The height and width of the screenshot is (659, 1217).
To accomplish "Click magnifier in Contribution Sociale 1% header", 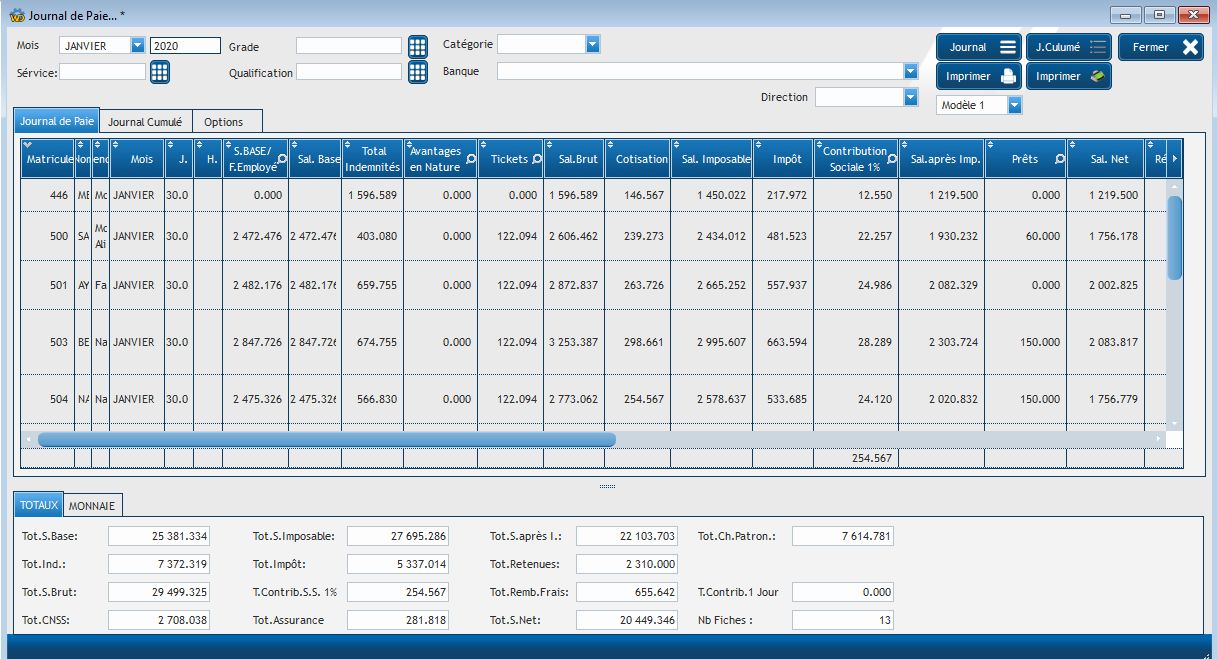I will coord(890,160).
